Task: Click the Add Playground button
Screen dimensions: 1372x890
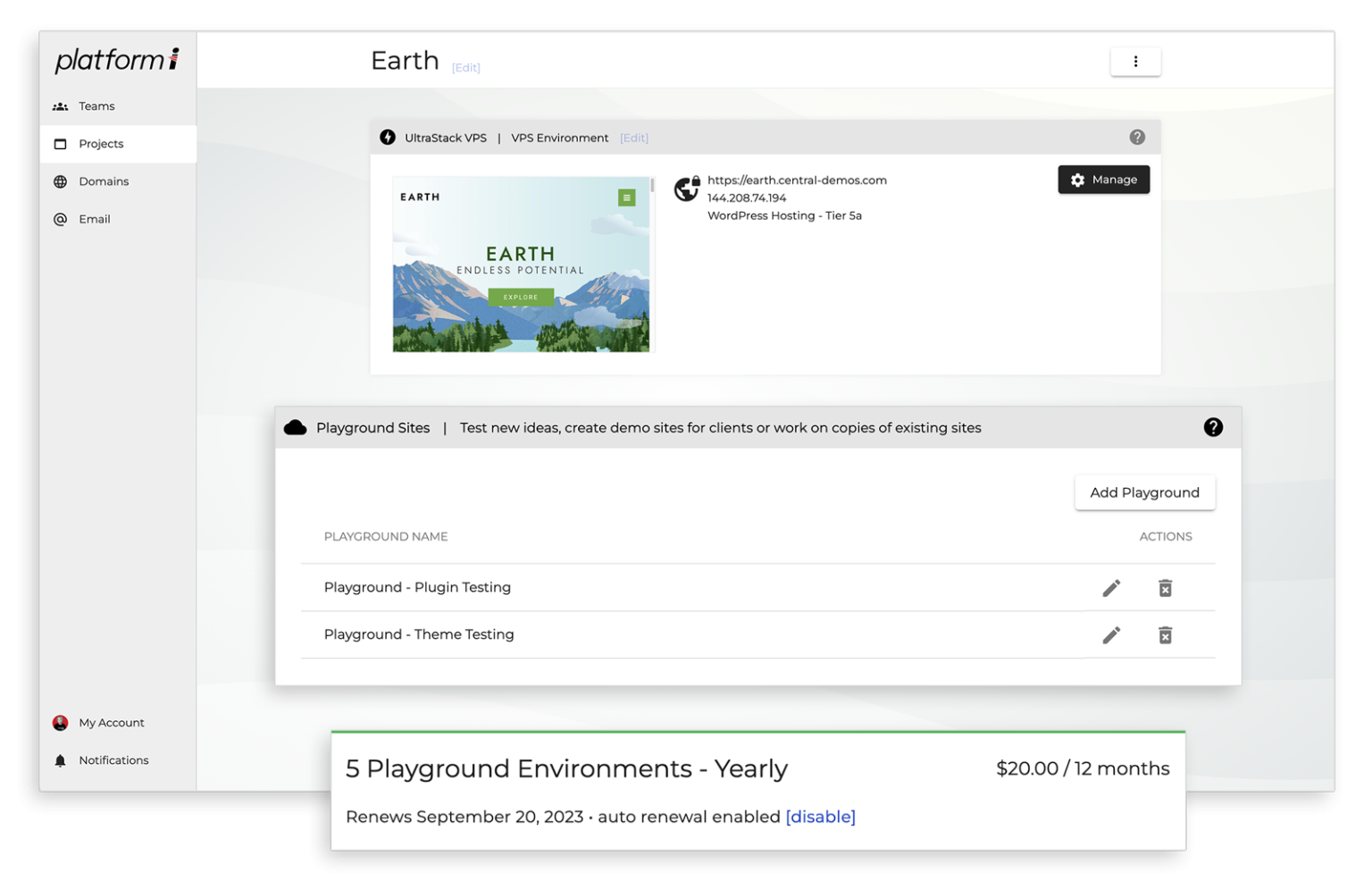Action: click(1144, 492)
